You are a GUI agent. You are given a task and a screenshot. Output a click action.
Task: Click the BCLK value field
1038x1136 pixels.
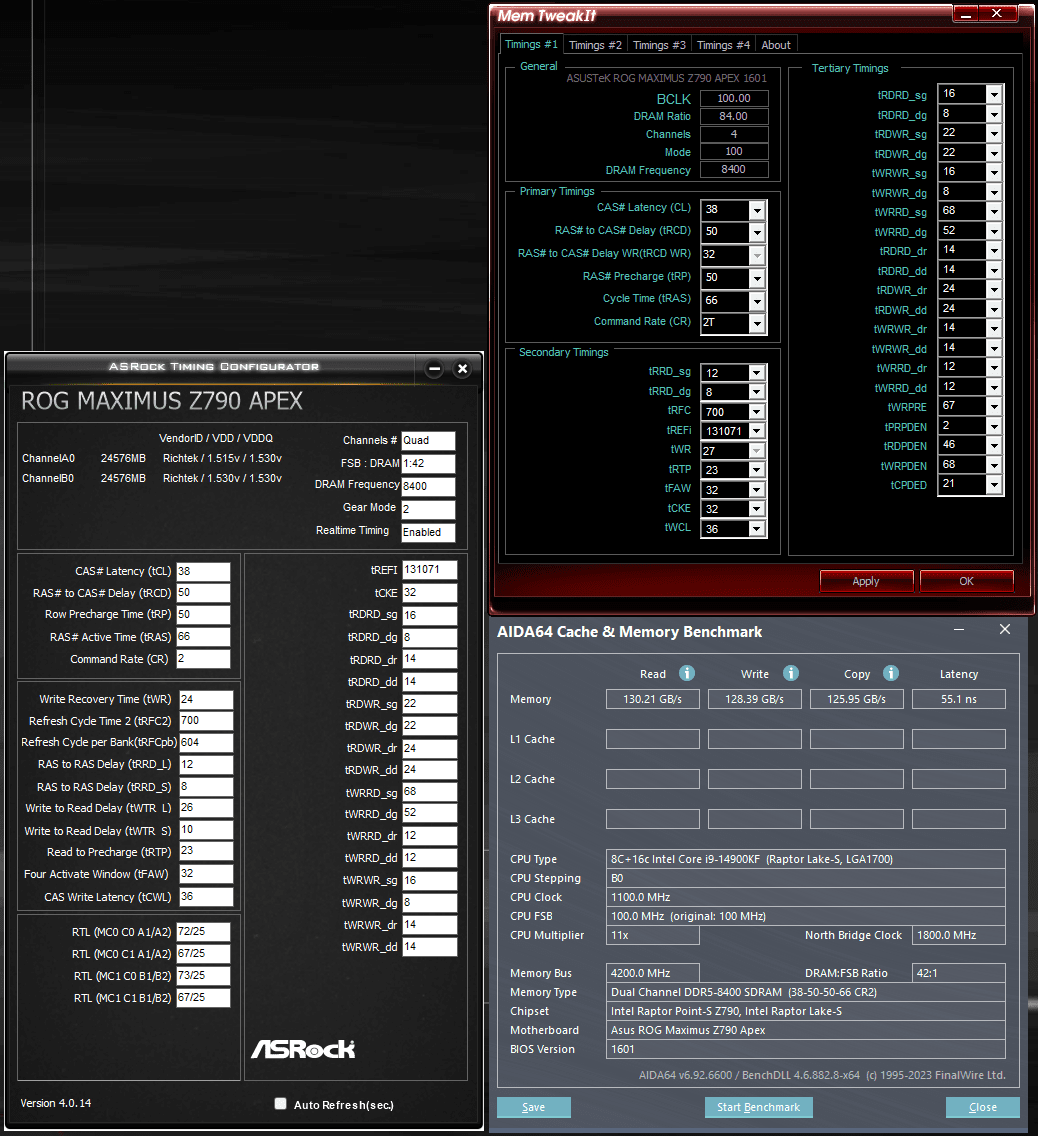(x=734, y=99)
